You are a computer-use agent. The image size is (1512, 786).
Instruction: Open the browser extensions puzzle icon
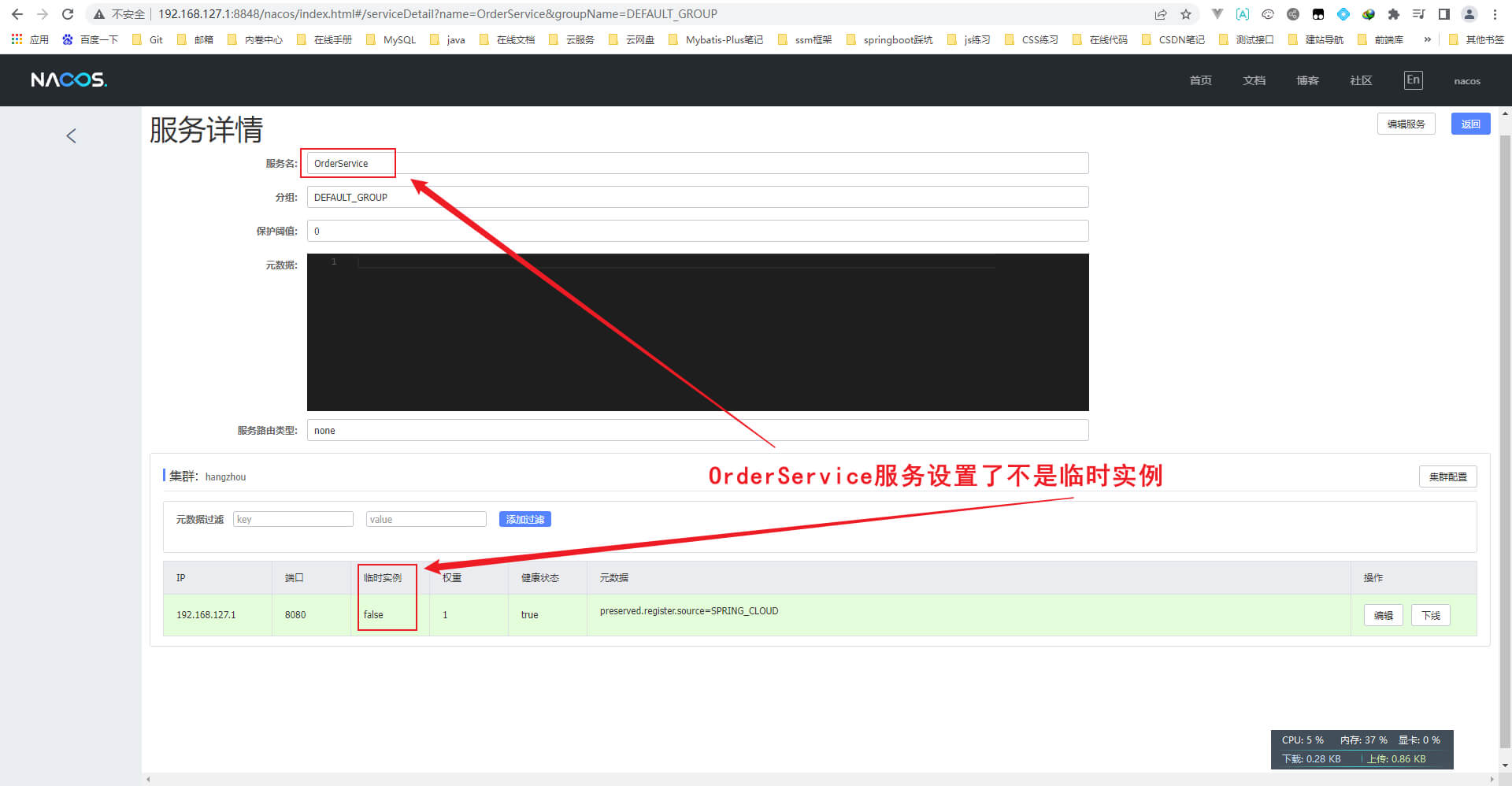click(x=1394, y=14)
